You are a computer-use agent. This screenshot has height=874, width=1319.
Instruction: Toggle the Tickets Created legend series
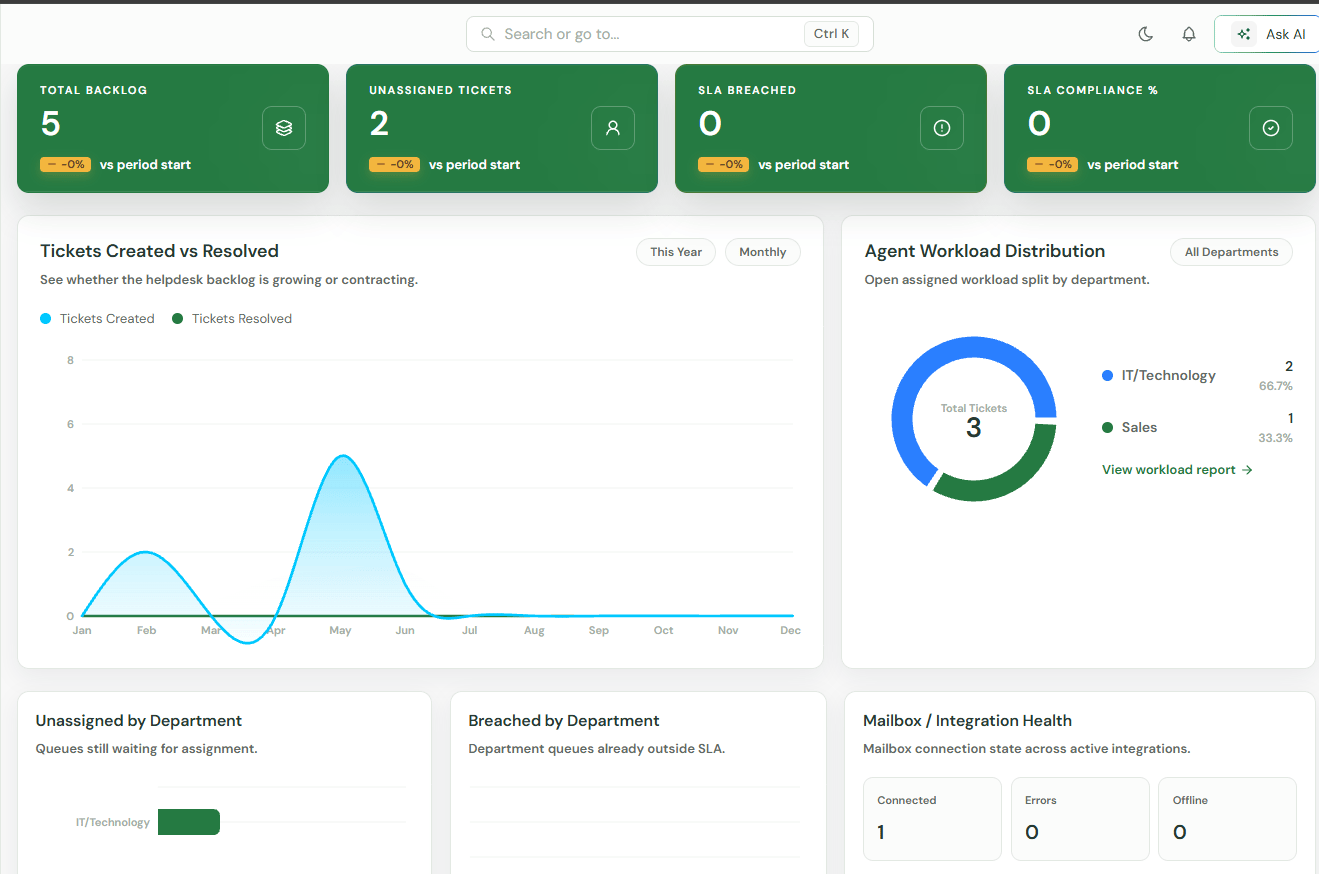pos(97,319)
